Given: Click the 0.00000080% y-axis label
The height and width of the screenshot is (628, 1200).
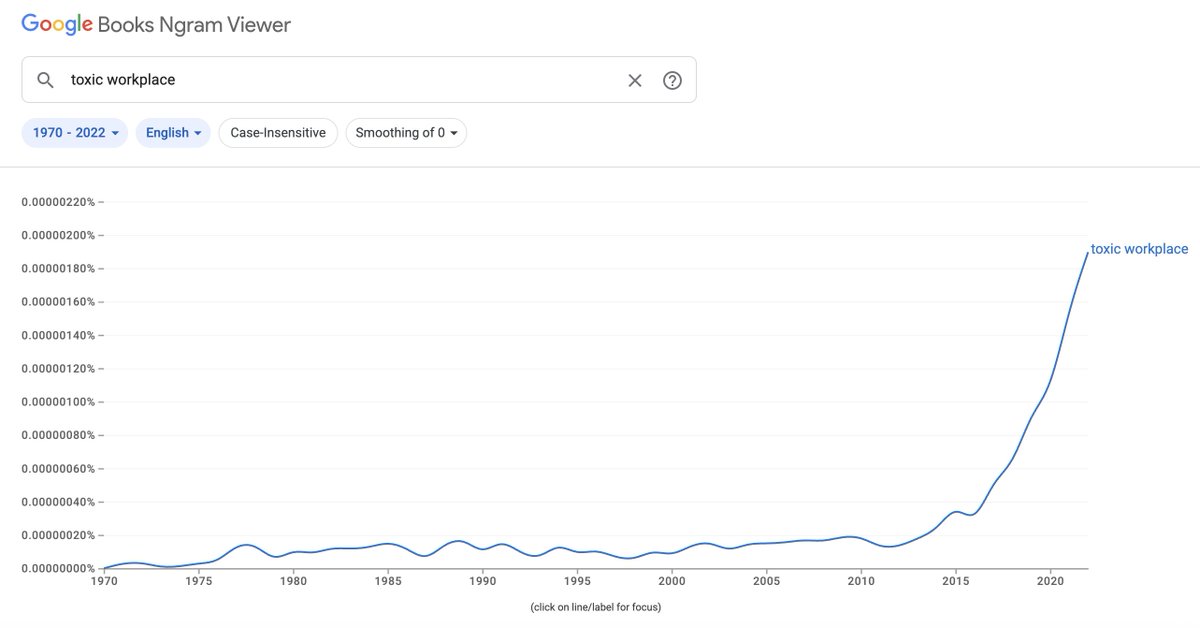Looking at the screenshot, I should [58, 435].
